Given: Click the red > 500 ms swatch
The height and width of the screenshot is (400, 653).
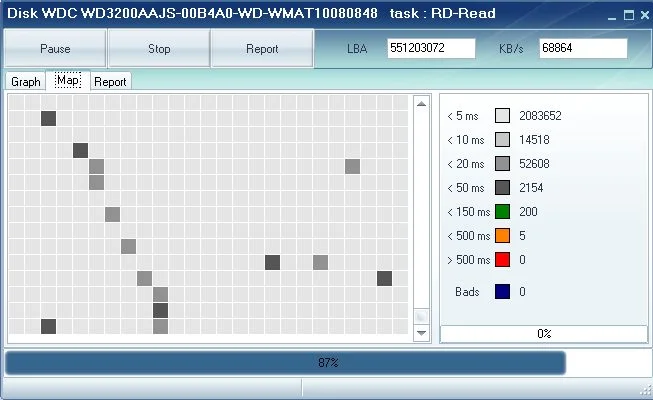Looking at the screenshot, I should point(502,260).
